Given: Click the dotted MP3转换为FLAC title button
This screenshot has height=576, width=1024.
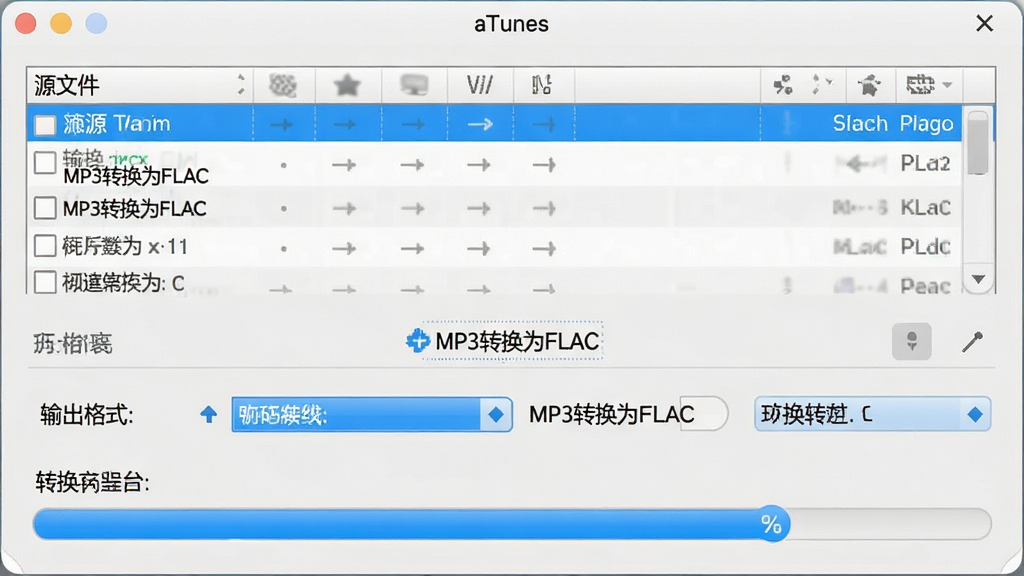Looking at the screenshot, I should point(511,340).
